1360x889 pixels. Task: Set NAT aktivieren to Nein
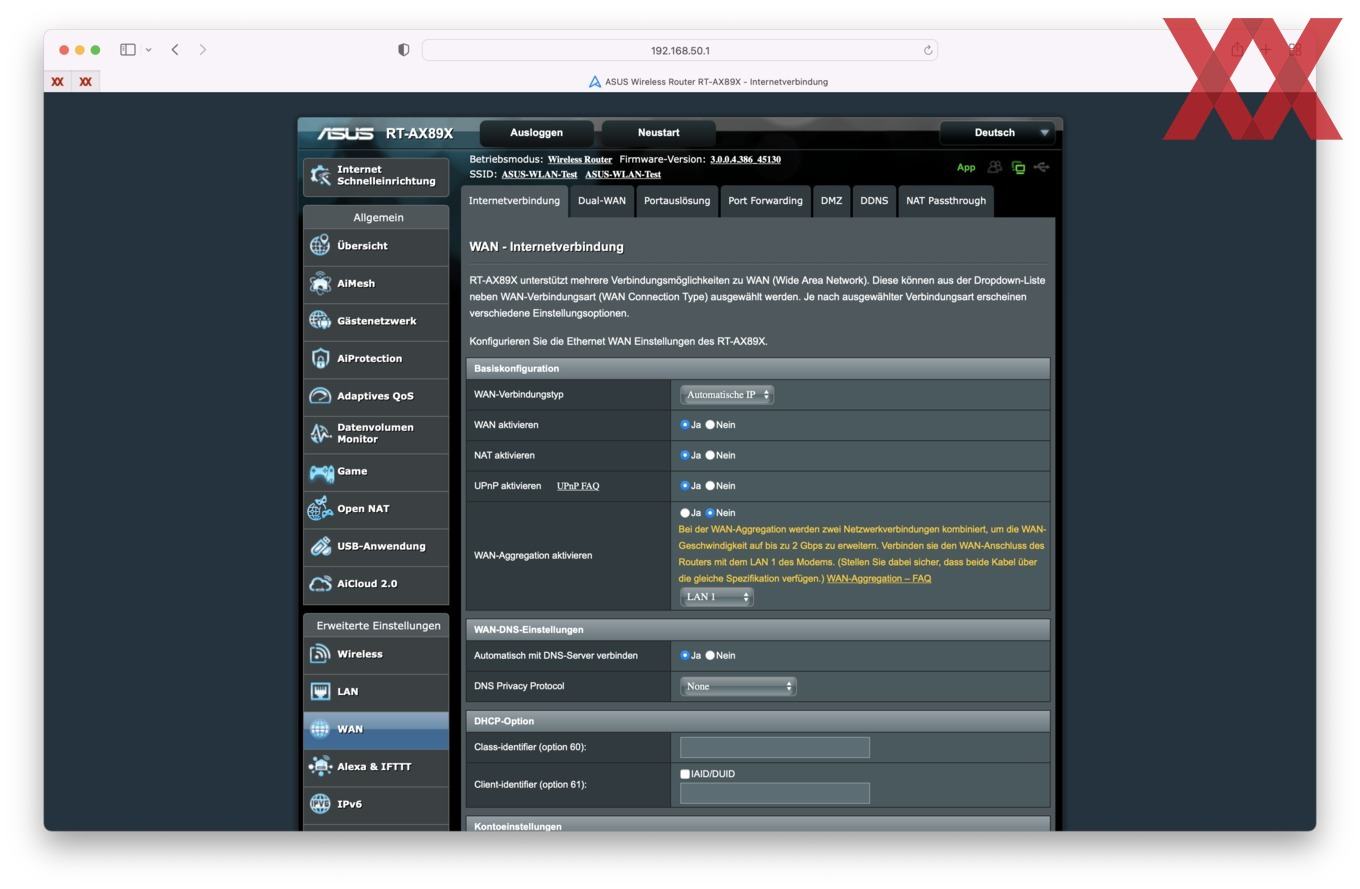pyautogui.click(x=710, y=455)
